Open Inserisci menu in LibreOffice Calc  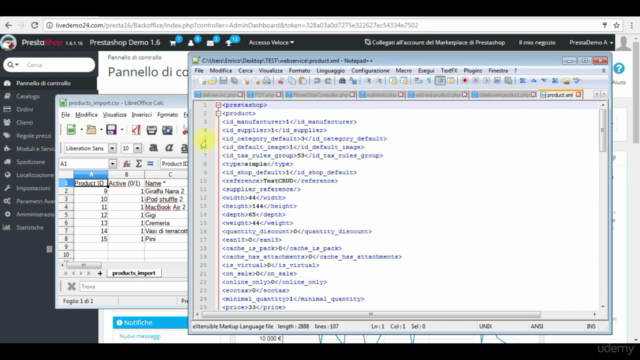click(142, 115)
